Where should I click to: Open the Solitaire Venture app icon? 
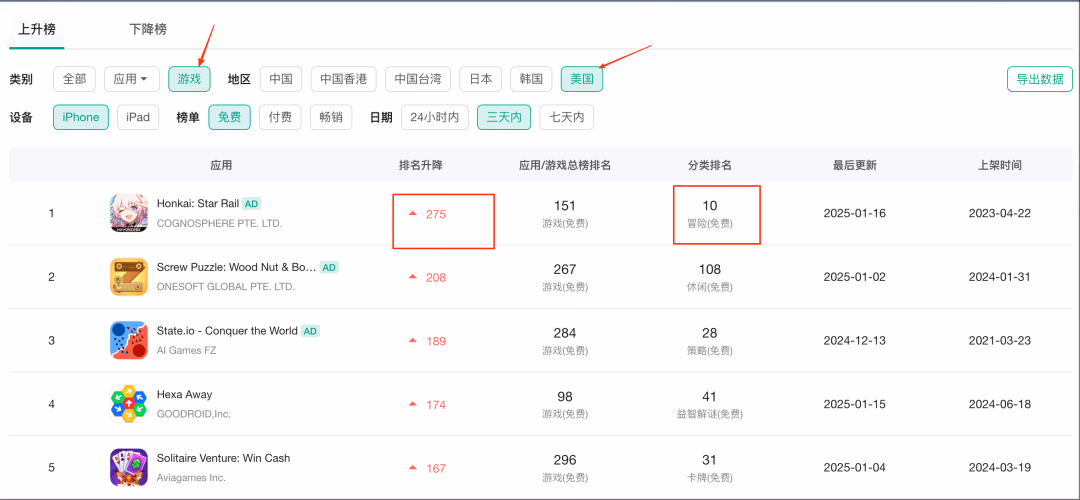129,467
